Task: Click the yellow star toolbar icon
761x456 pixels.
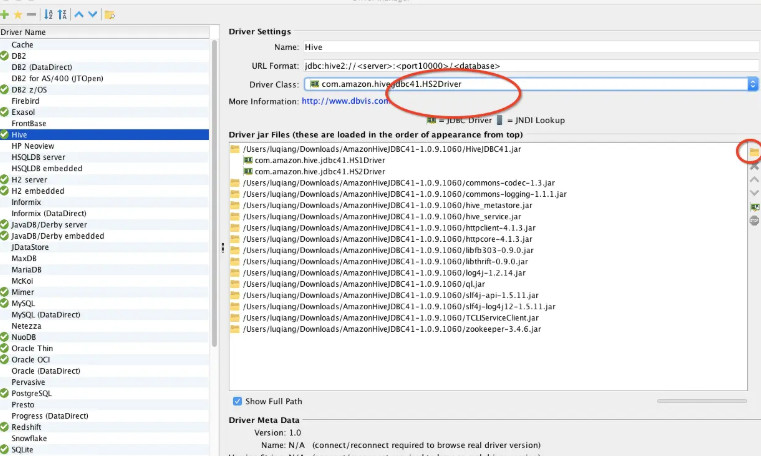Action: coord(18,15)
